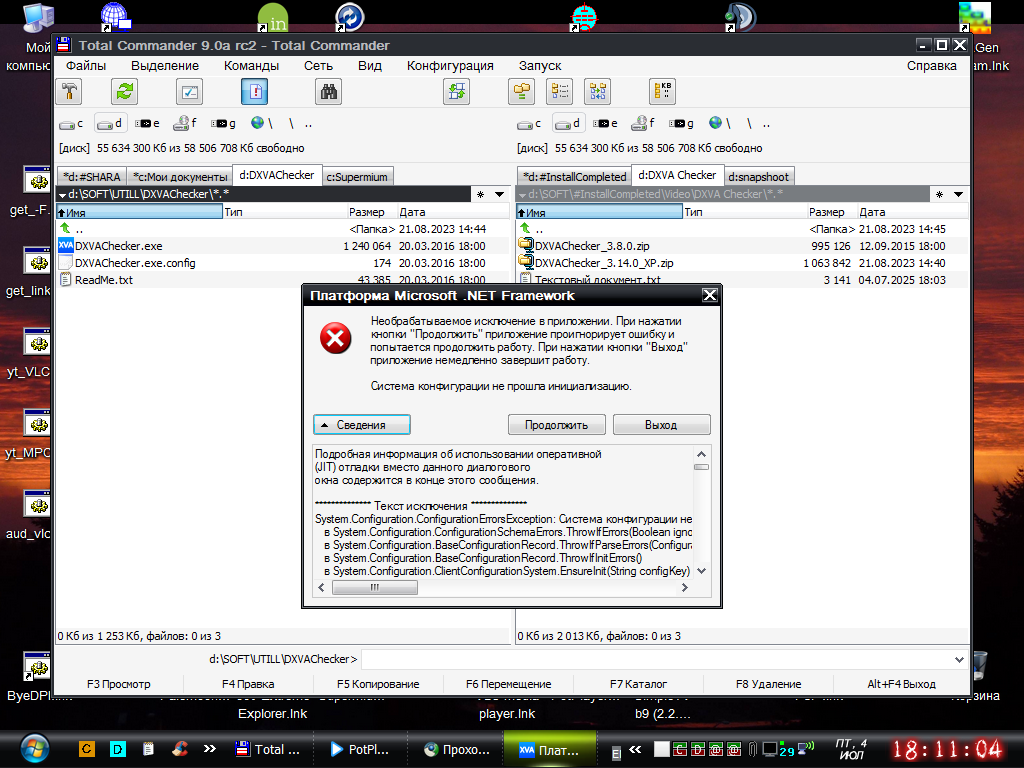Open right panel path dropdown arrow
This screenshot has width=1024, height=768.
958,195
